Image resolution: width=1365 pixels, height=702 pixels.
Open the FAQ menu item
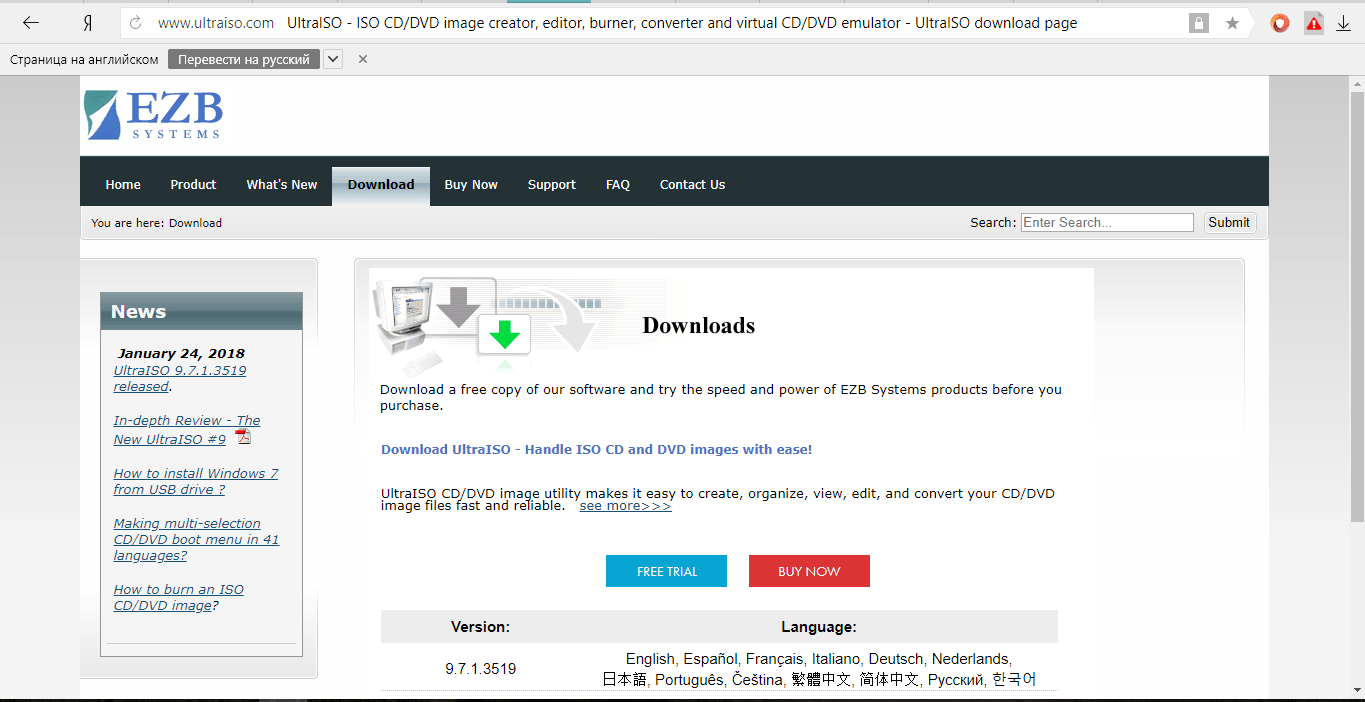(x=618, y=185)
